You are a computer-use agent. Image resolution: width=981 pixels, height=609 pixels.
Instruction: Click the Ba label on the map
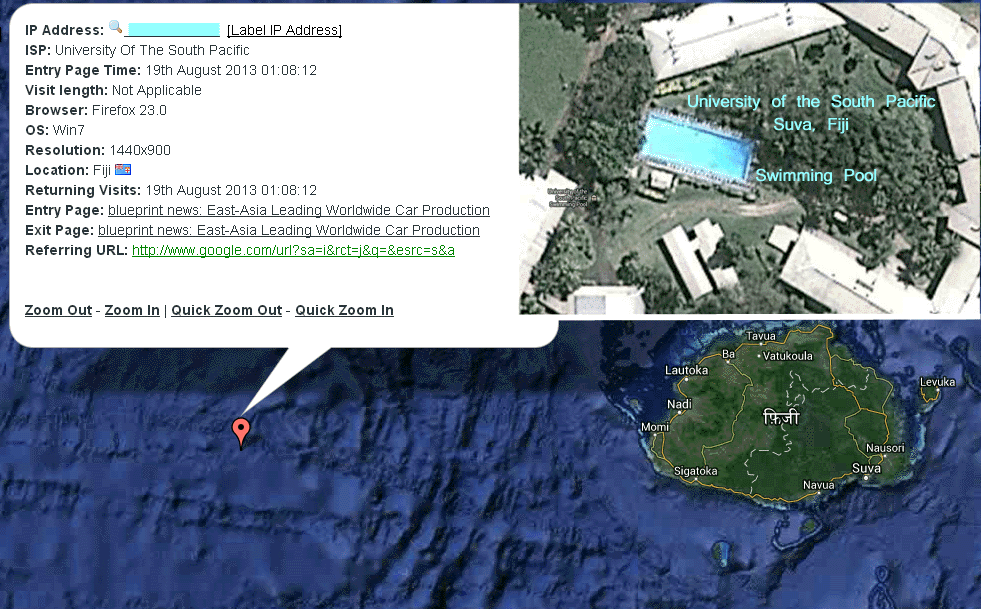click(x=728, y=354)
